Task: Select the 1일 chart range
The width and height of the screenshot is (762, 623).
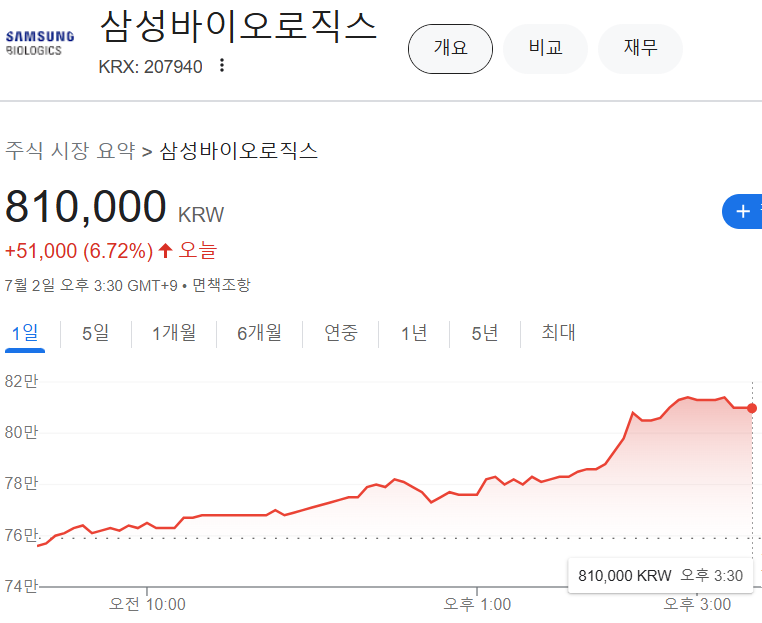Action: click(x=25, y=333)
